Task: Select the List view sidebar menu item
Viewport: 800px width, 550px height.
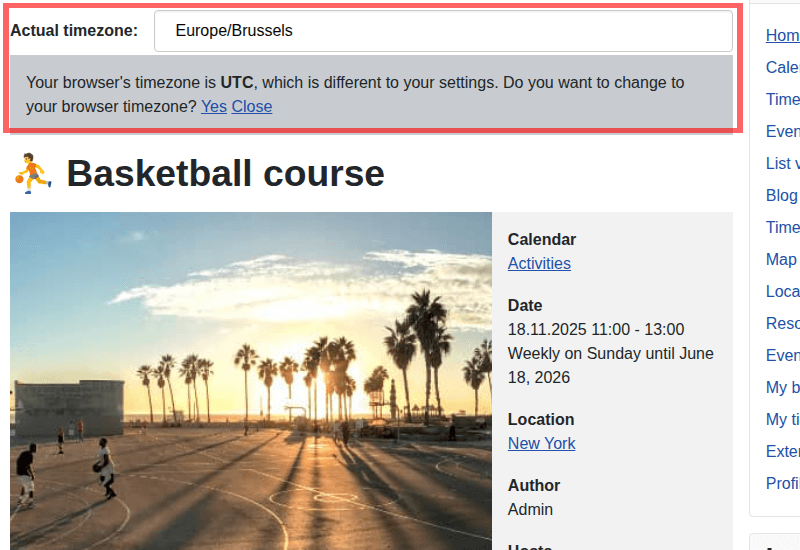Action: tap(783, 163)
